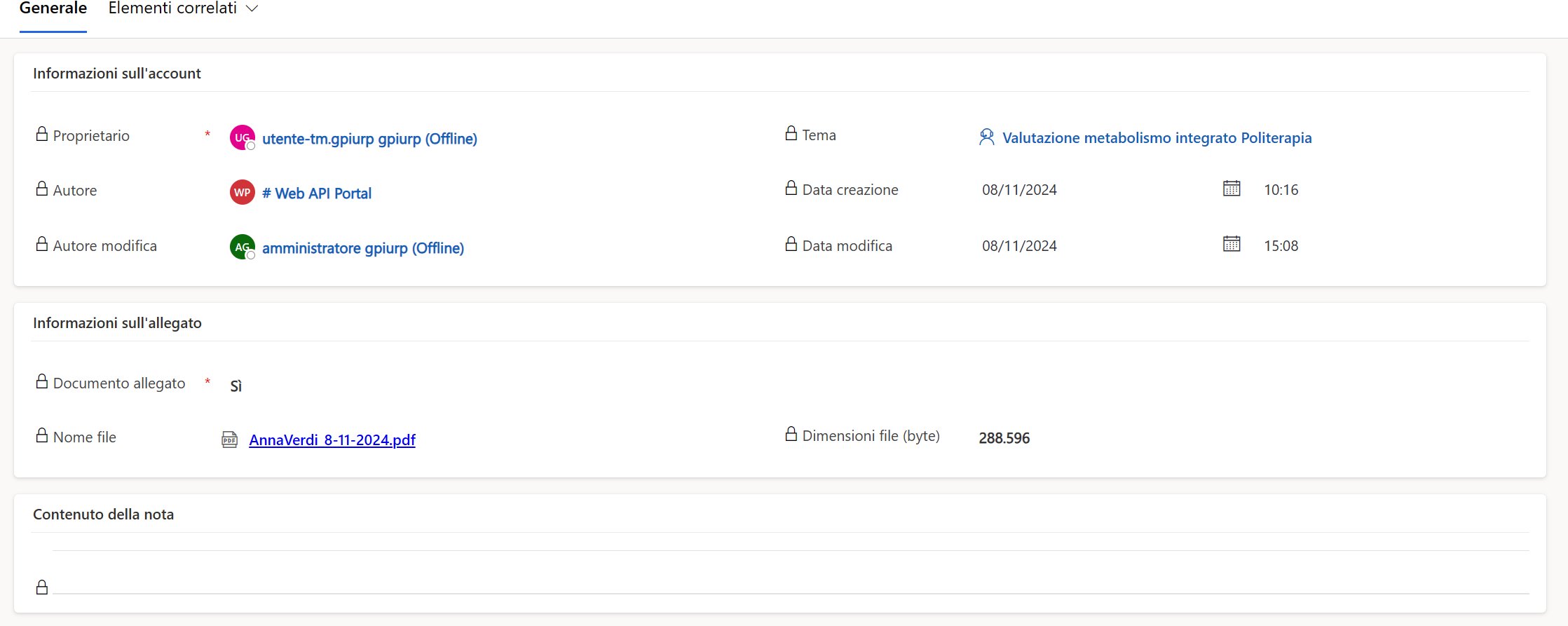Open utente-tm.gpiurp gpiurp owner link
The width and height of the screenshot is (1568, 626).
(x=369, y=139)
